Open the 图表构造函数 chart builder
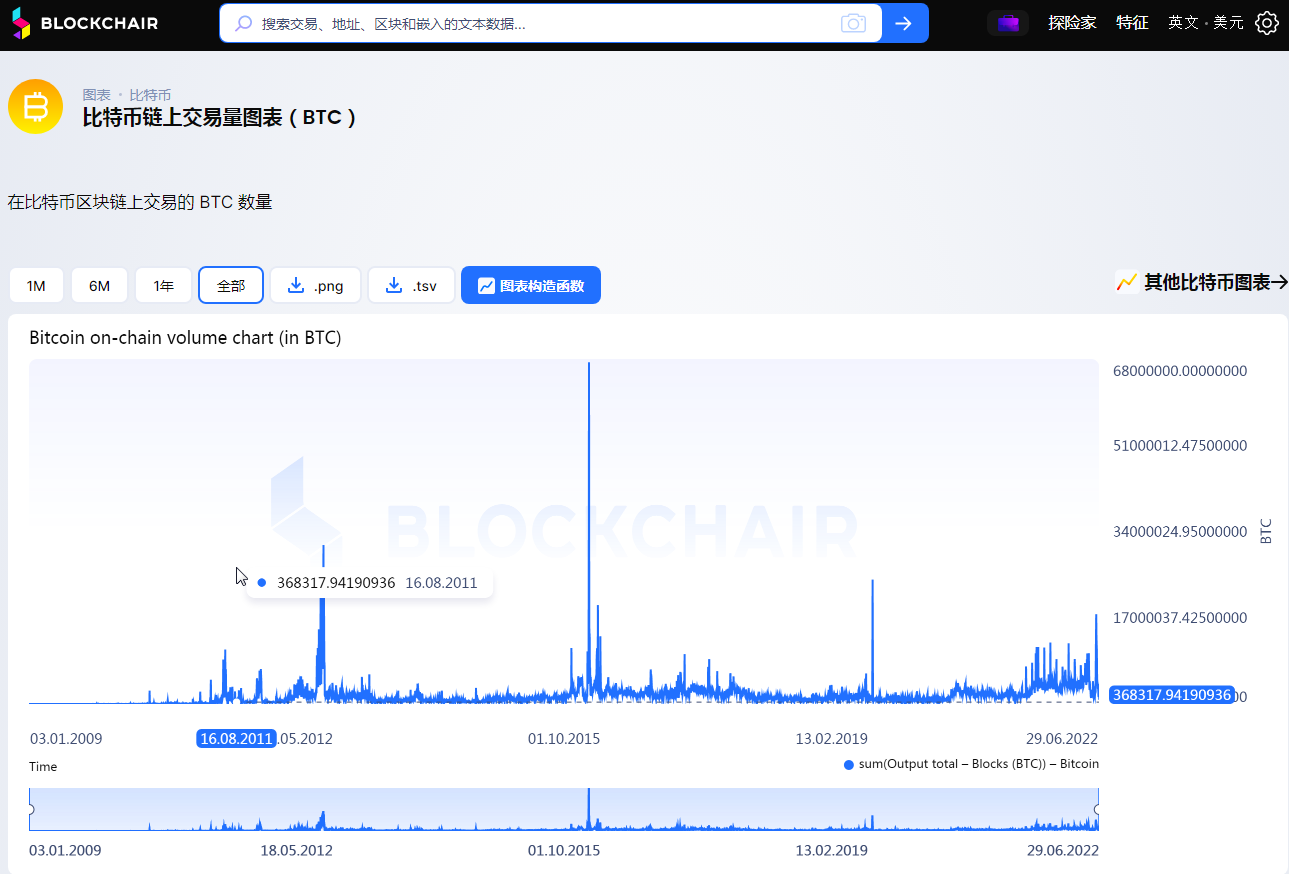1289x874 pixels. (x=530, y=286)
